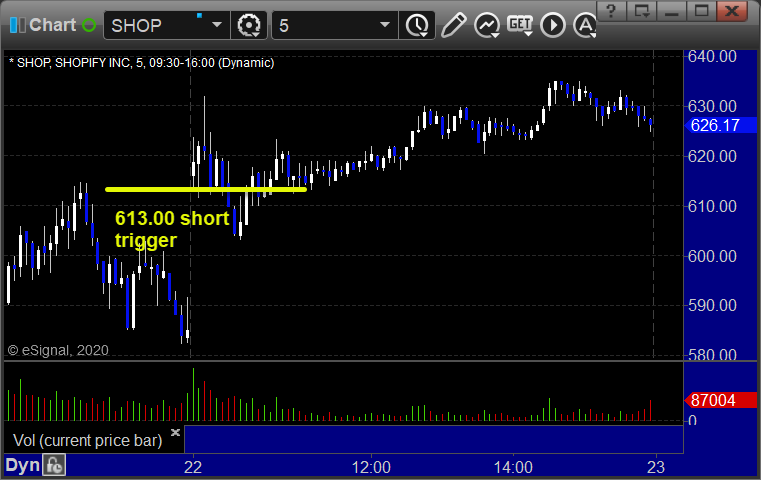Toggle the scale lock icon
Screen dimensions: 761x480
point(54,465)
